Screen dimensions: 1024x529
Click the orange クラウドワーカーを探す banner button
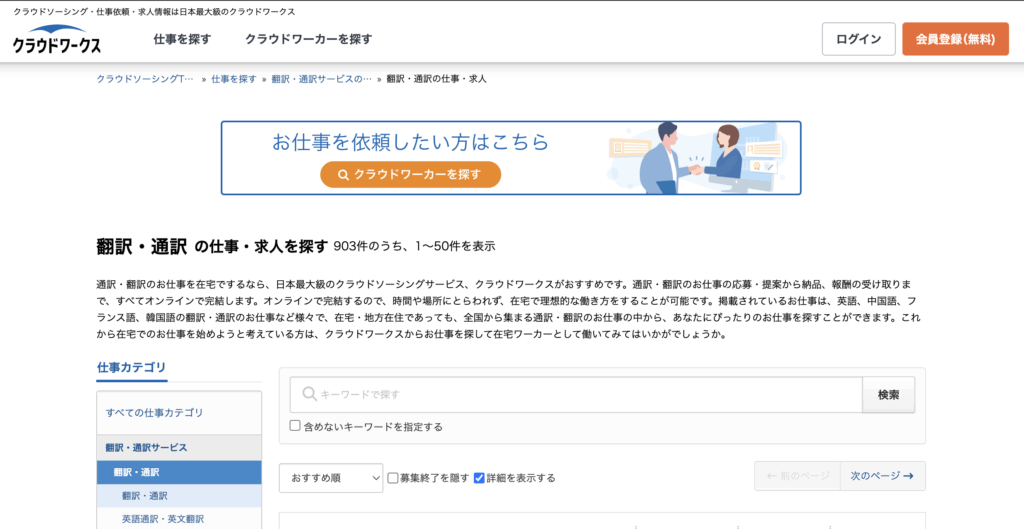(410, 174)
